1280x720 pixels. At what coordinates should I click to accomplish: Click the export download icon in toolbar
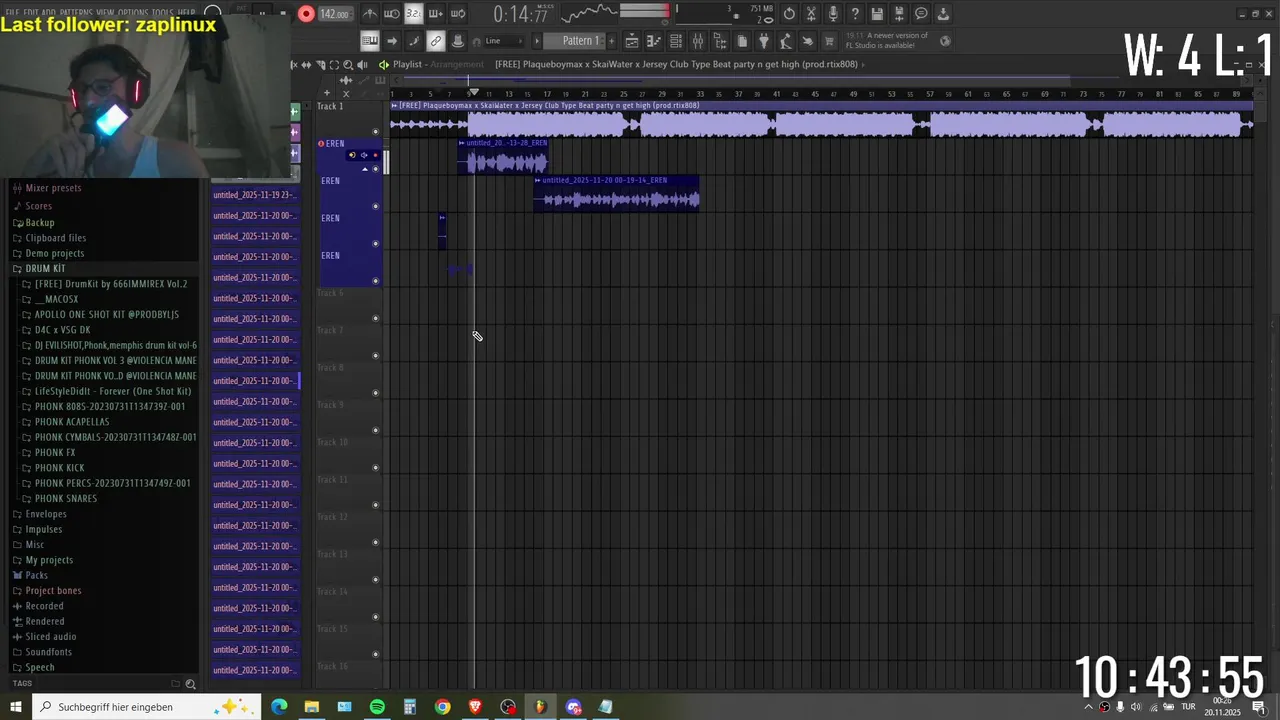pyautogui.click(x=943, y=14)
